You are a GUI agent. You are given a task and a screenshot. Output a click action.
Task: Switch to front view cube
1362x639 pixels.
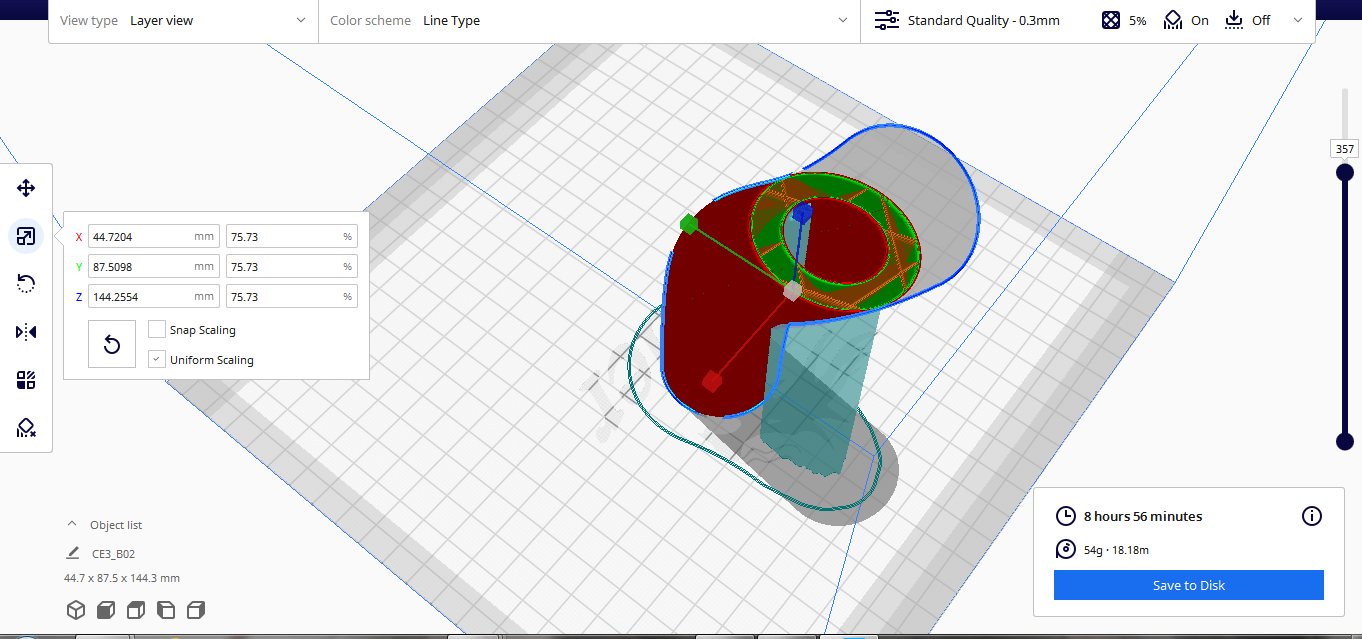pyautogui.click(x=105, y=610)
